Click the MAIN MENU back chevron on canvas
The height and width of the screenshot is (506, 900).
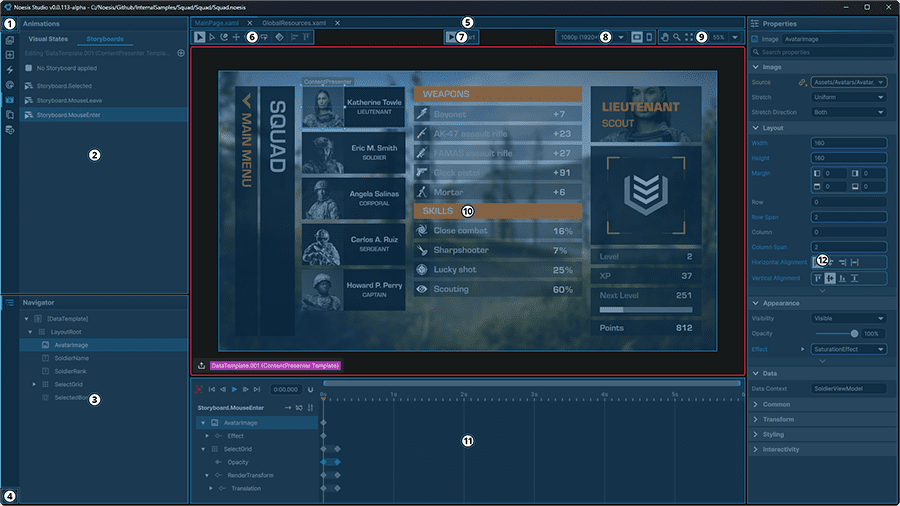pos(247,101)
